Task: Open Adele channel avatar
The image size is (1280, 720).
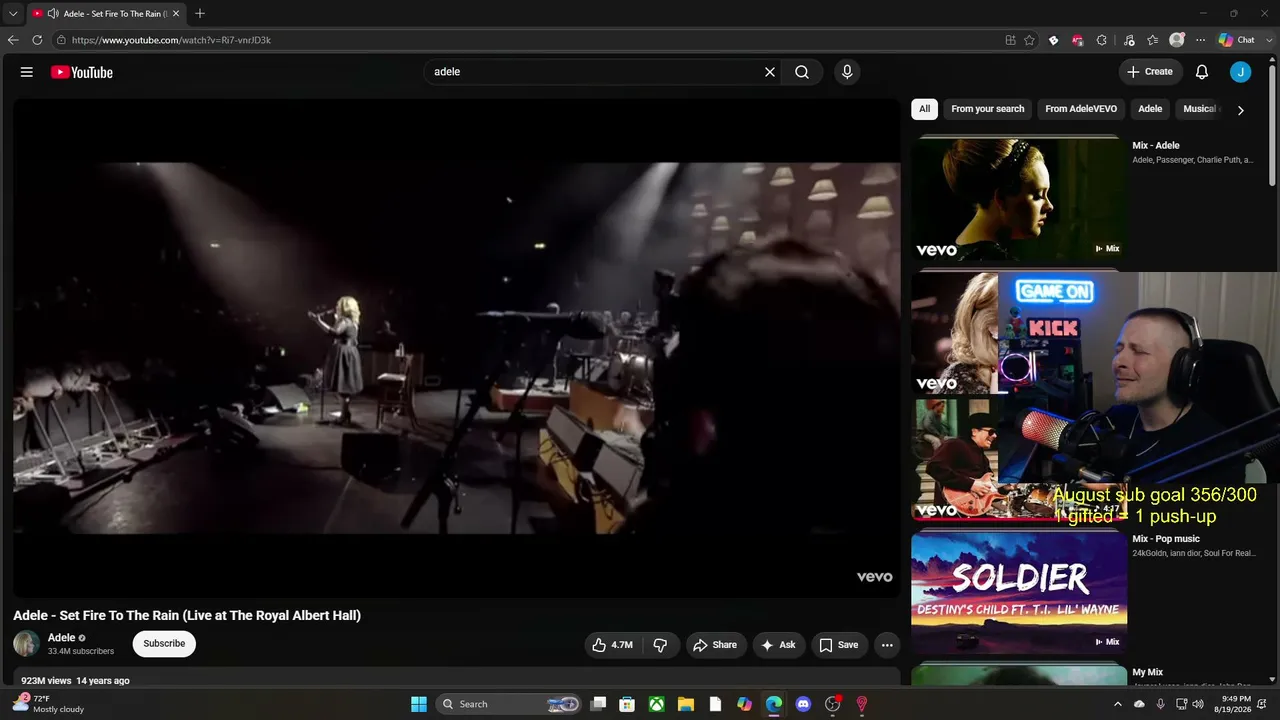Action: (x=27, y=644)
